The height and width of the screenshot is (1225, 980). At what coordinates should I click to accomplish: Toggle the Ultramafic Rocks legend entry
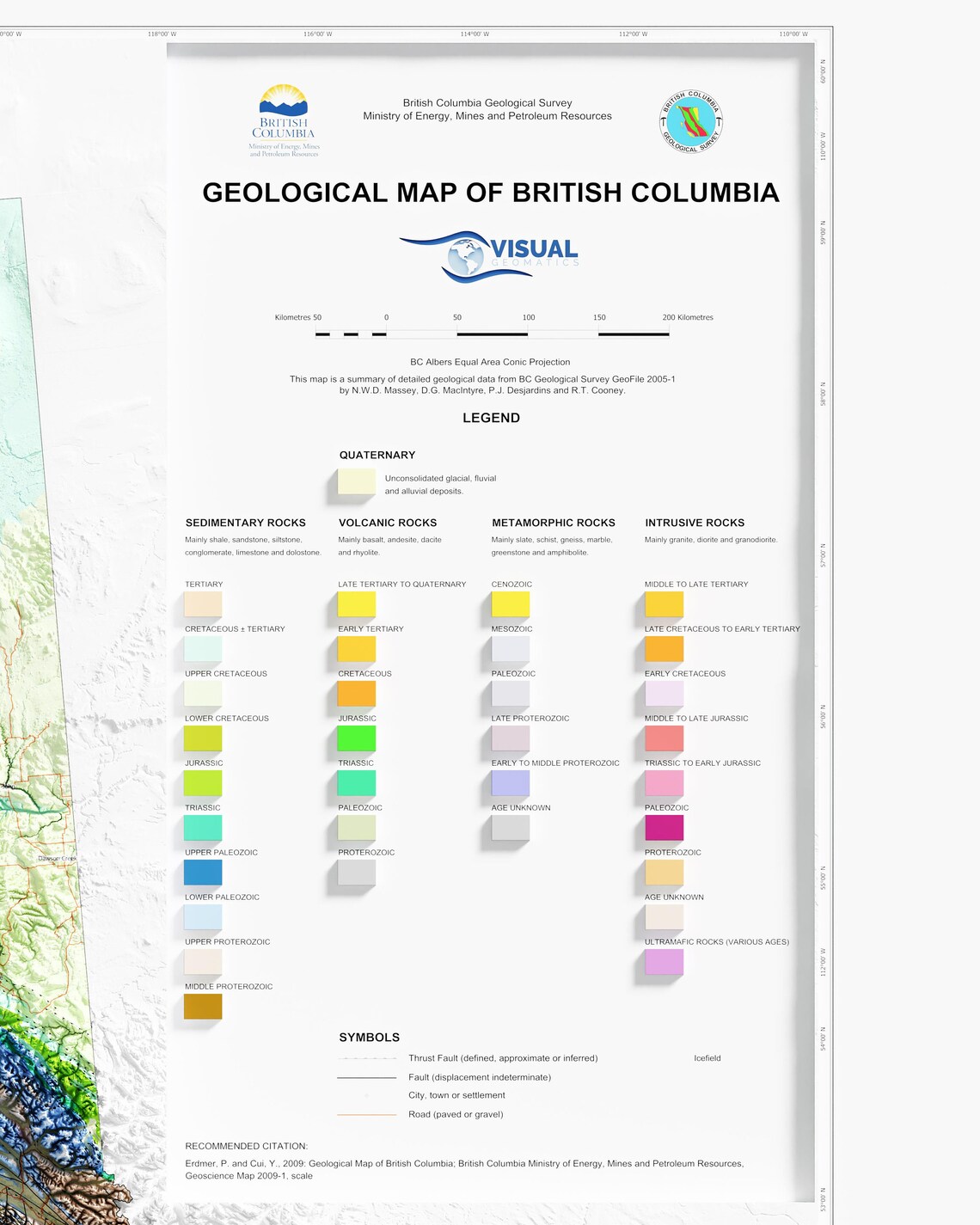662,962
